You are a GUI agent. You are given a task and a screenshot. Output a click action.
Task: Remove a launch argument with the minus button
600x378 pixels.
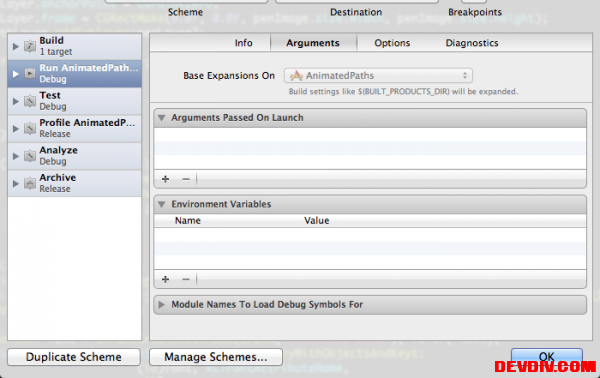point(186,179)
